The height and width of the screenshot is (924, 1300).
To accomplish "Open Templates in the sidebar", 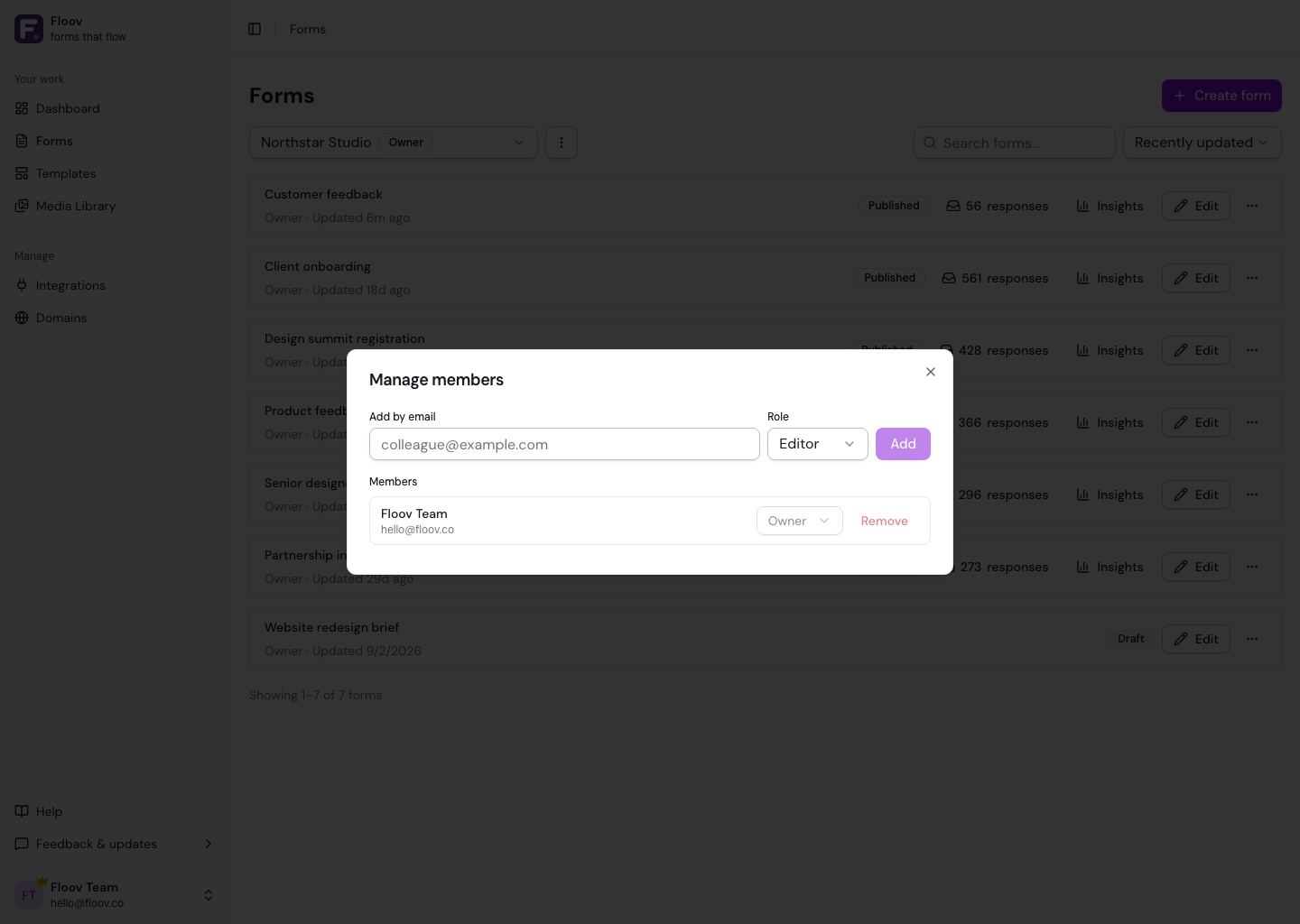I will point(116,173).
